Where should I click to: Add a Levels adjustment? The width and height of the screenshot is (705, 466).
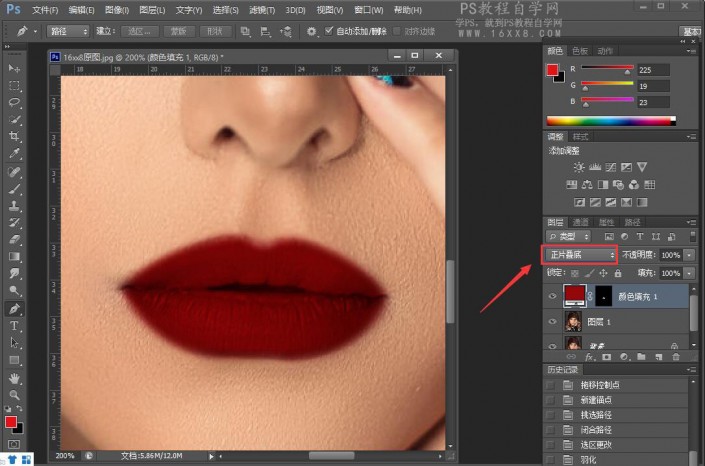pyautogui.click(x=595, y=167)
